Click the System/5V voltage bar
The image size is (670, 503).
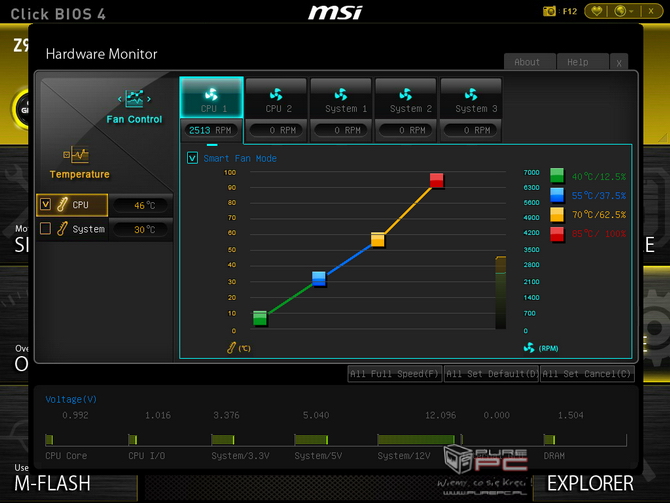(311, 439)
